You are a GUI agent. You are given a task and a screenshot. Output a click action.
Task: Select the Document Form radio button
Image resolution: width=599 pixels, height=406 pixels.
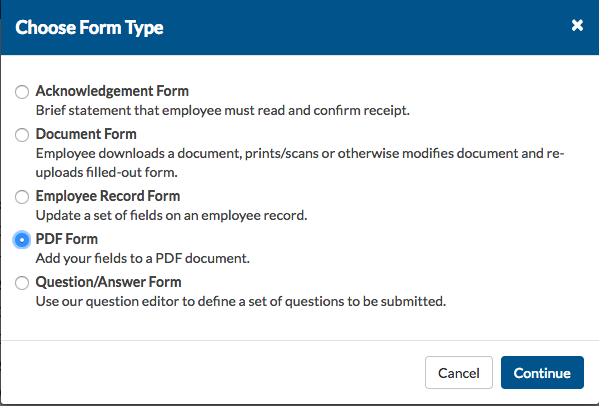(22, 135)
